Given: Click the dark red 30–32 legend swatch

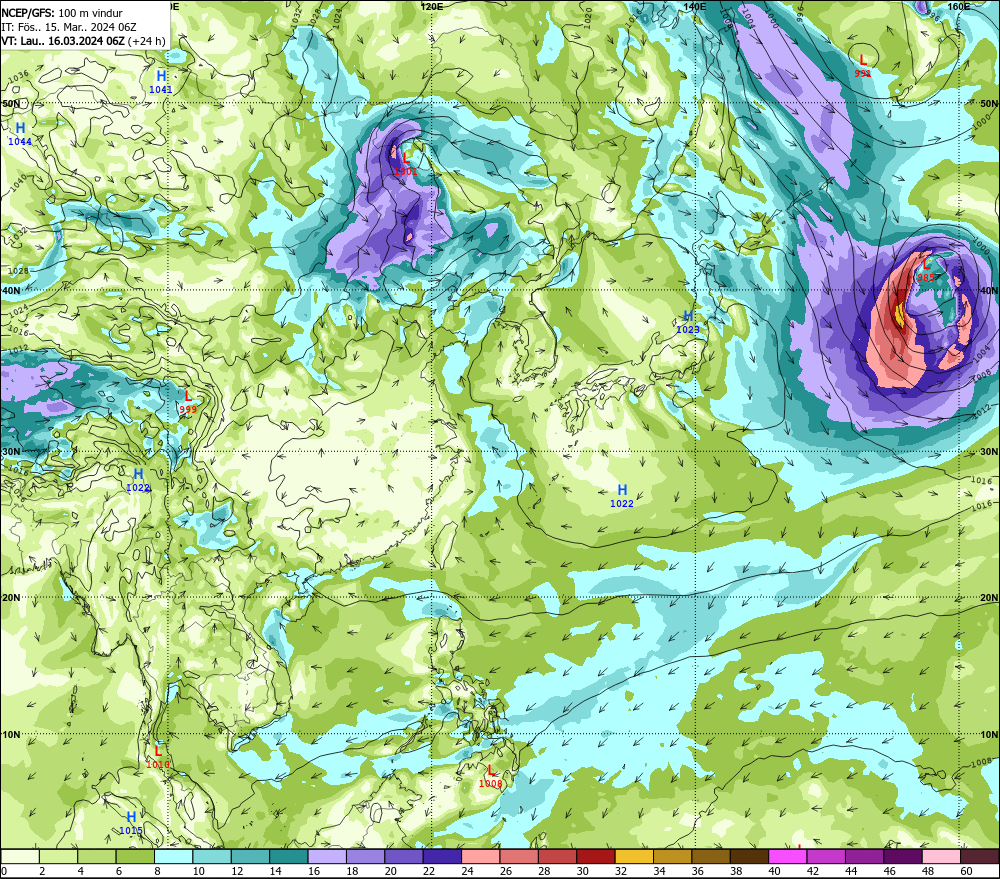Looking at the screenshot, I should pyautogui.click(x=596, y=856).
